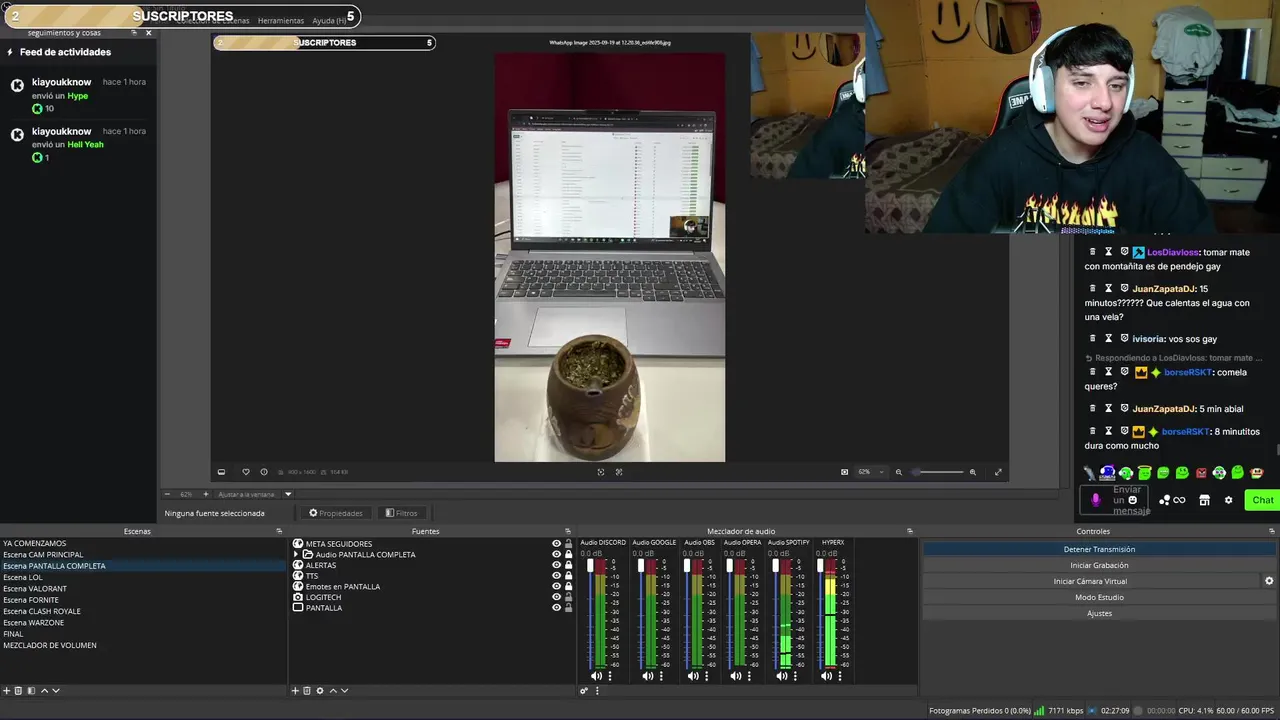Move scene down with arrow icon
1280x720 pixels.
click(56, 690)
